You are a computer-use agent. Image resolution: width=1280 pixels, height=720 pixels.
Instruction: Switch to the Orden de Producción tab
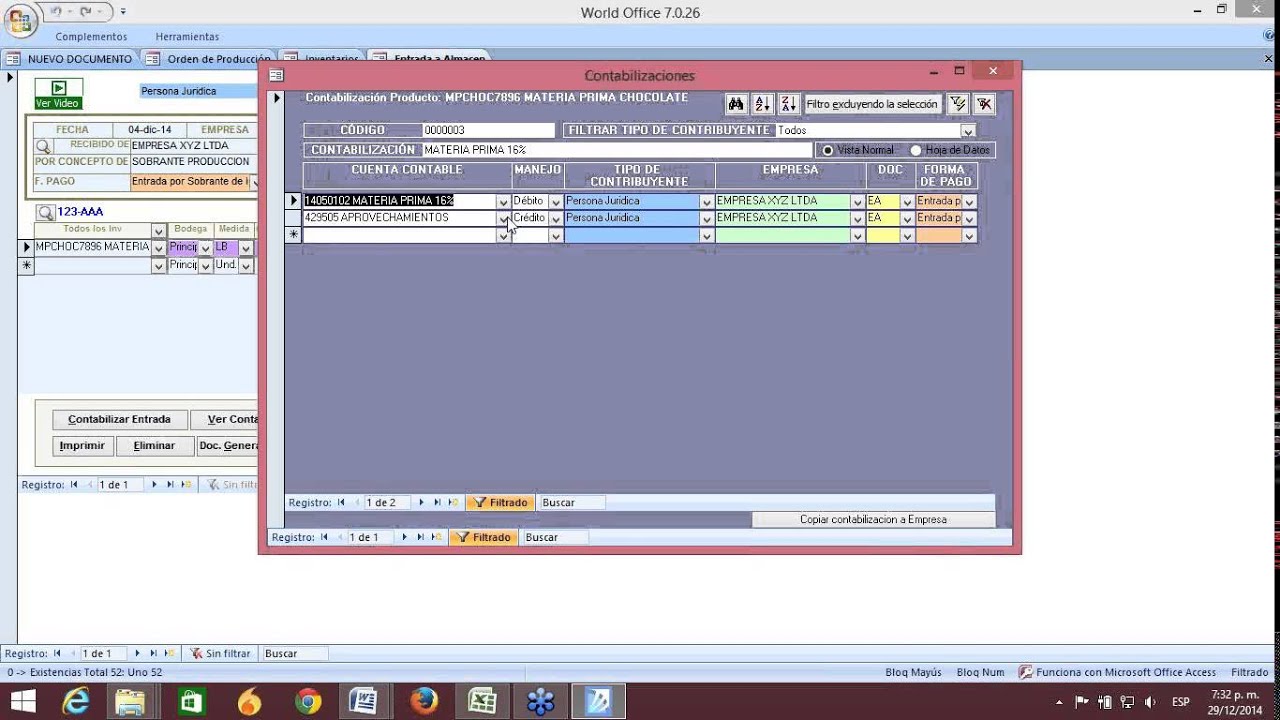click(x=210, y=59)
